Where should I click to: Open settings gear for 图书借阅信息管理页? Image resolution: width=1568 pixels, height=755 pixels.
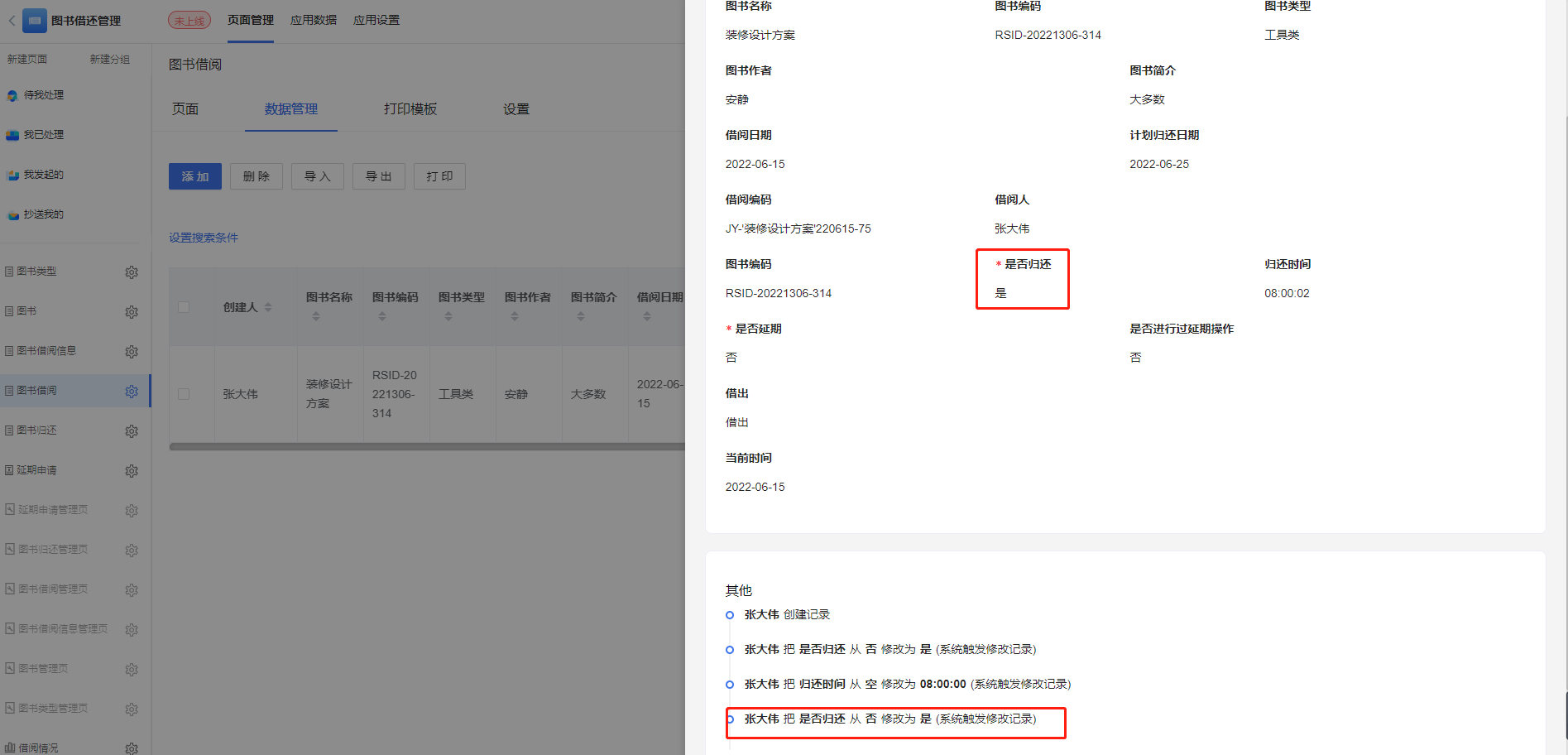132,630
